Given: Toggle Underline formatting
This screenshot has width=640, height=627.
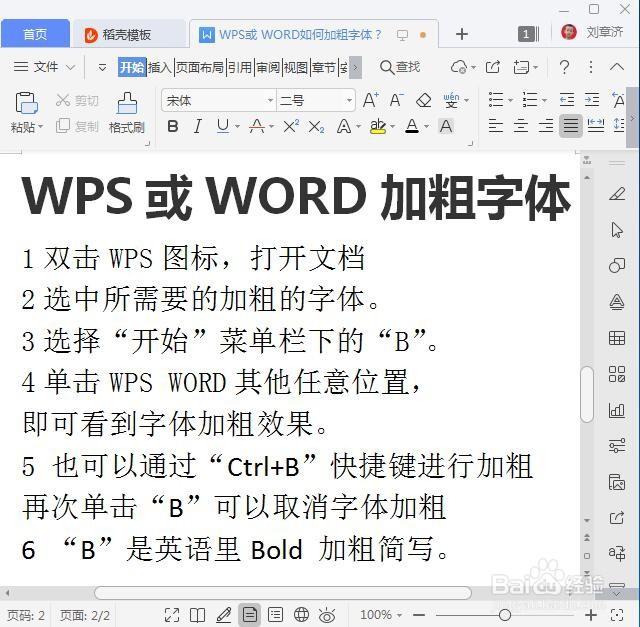Looking at the screenshot, I should (223, 126).
